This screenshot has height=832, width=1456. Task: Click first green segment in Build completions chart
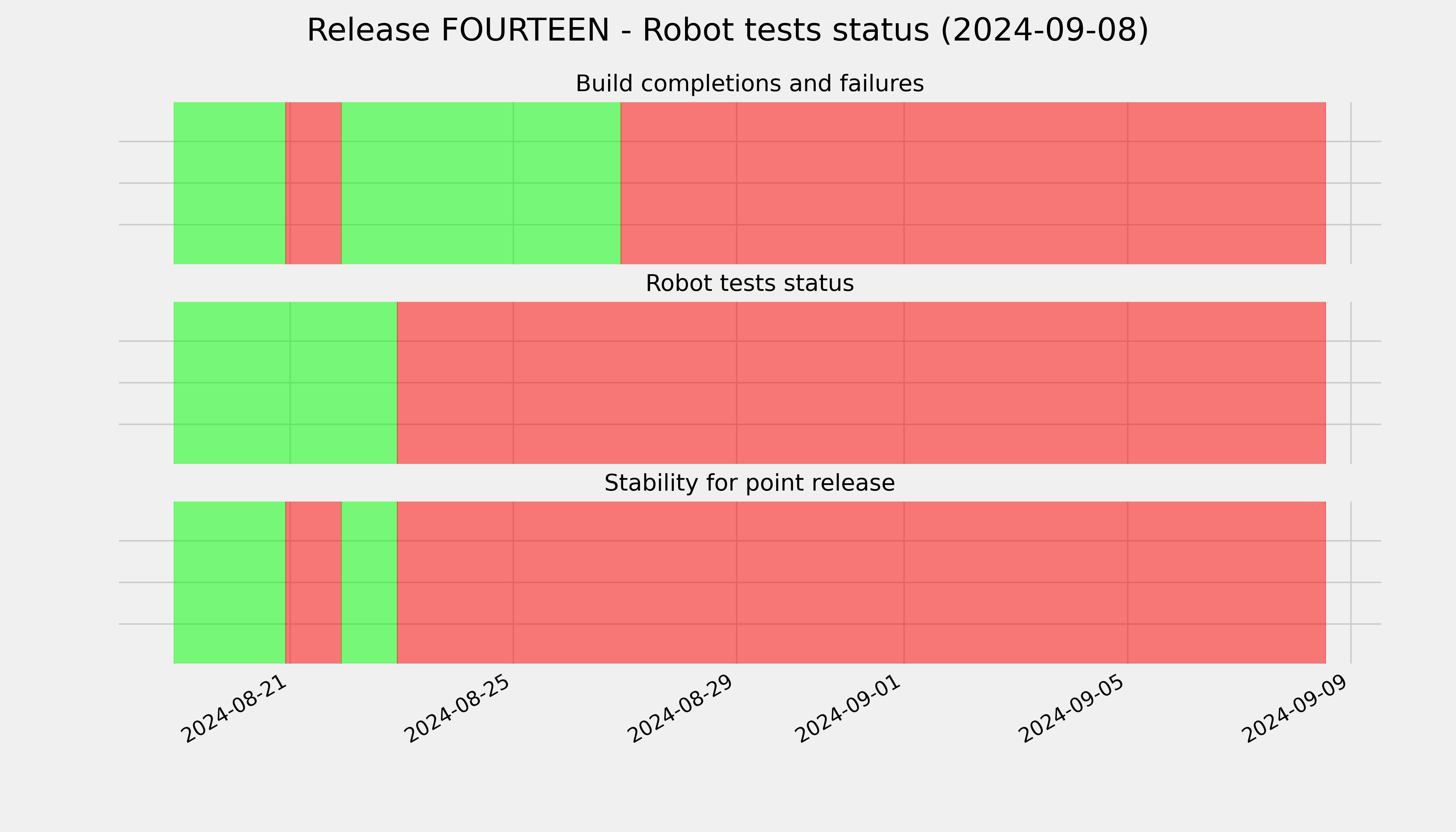coord(229,183)
